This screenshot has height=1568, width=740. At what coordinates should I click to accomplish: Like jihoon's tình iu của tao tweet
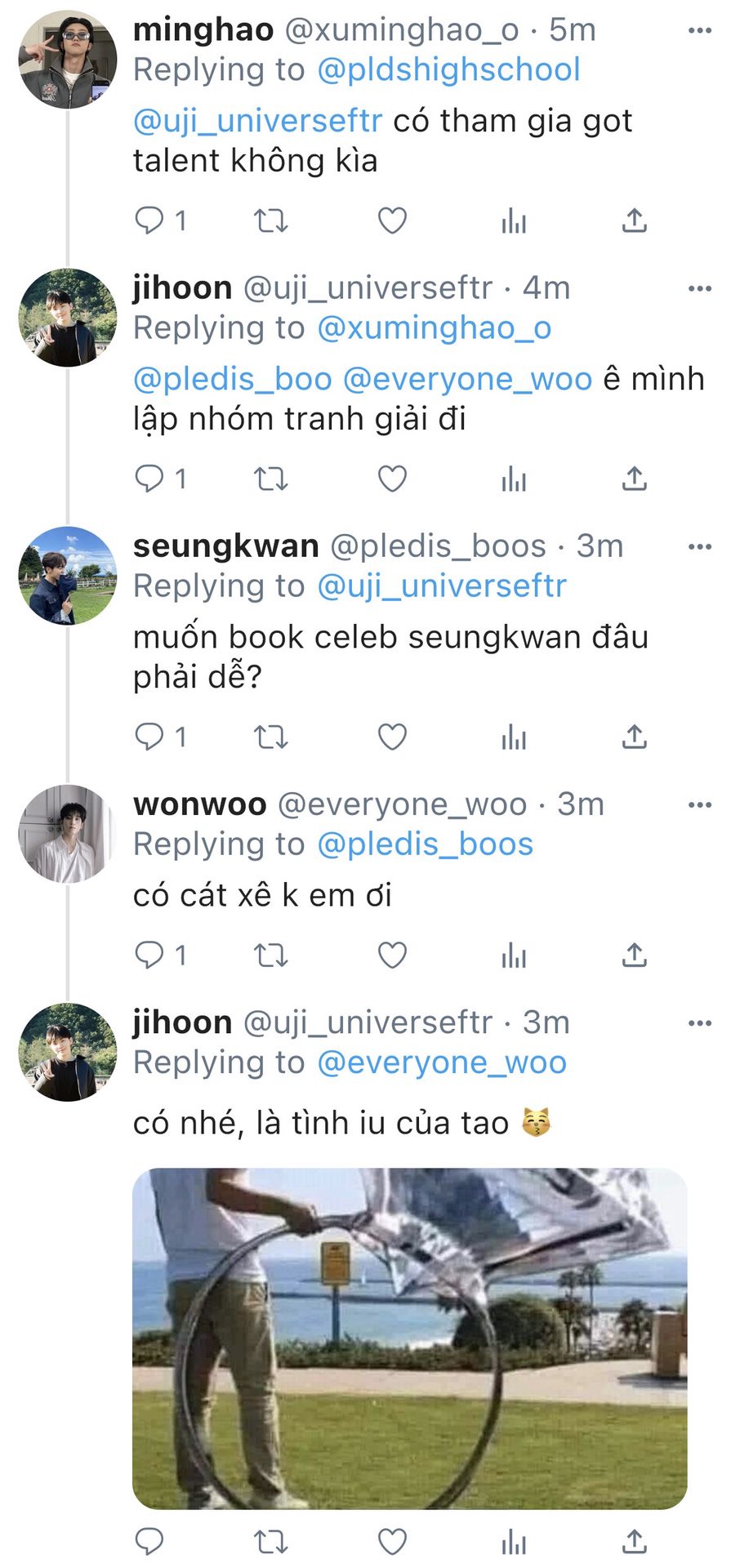coord(392,1543)
